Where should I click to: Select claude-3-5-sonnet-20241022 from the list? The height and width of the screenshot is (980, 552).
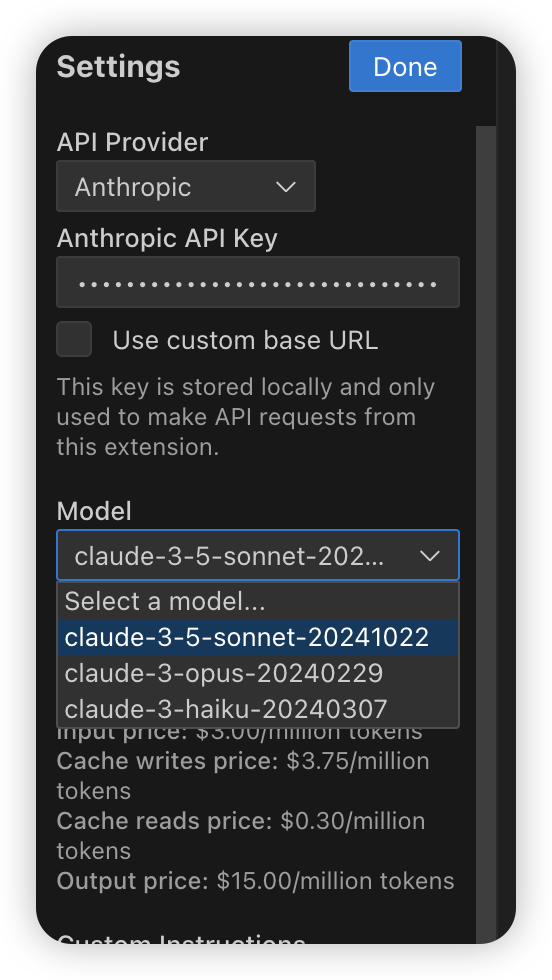(258, 637)
